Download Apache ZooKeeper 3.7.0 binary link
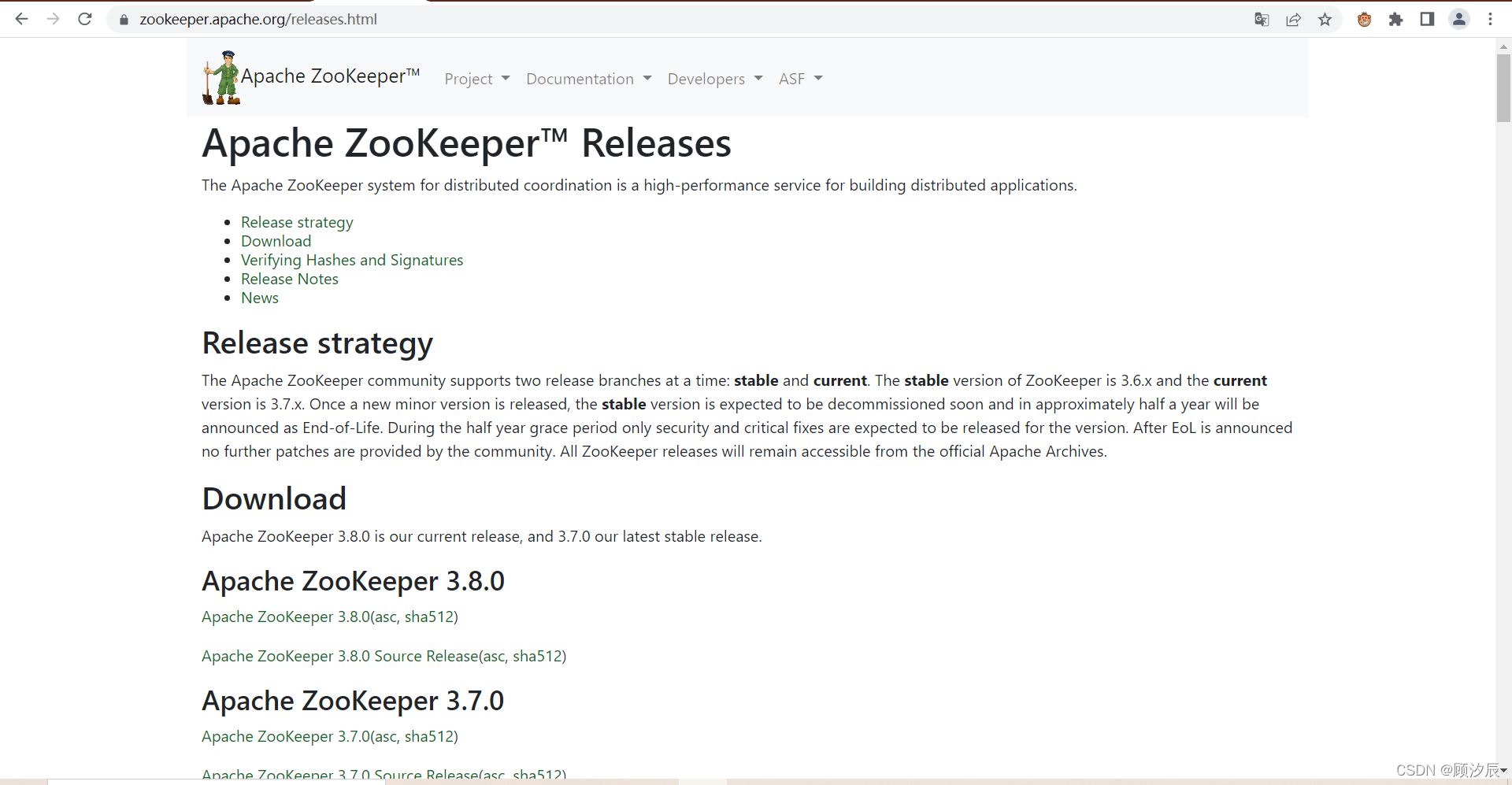This screenshot has height=785, width=1512. click(286, 737)
